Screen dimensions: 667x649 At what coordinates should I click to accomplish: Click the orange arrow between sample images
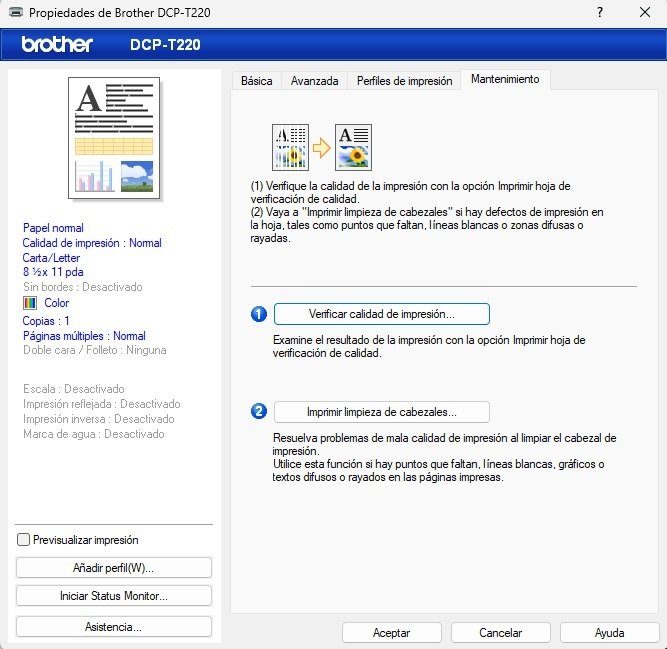coord(322,148)
